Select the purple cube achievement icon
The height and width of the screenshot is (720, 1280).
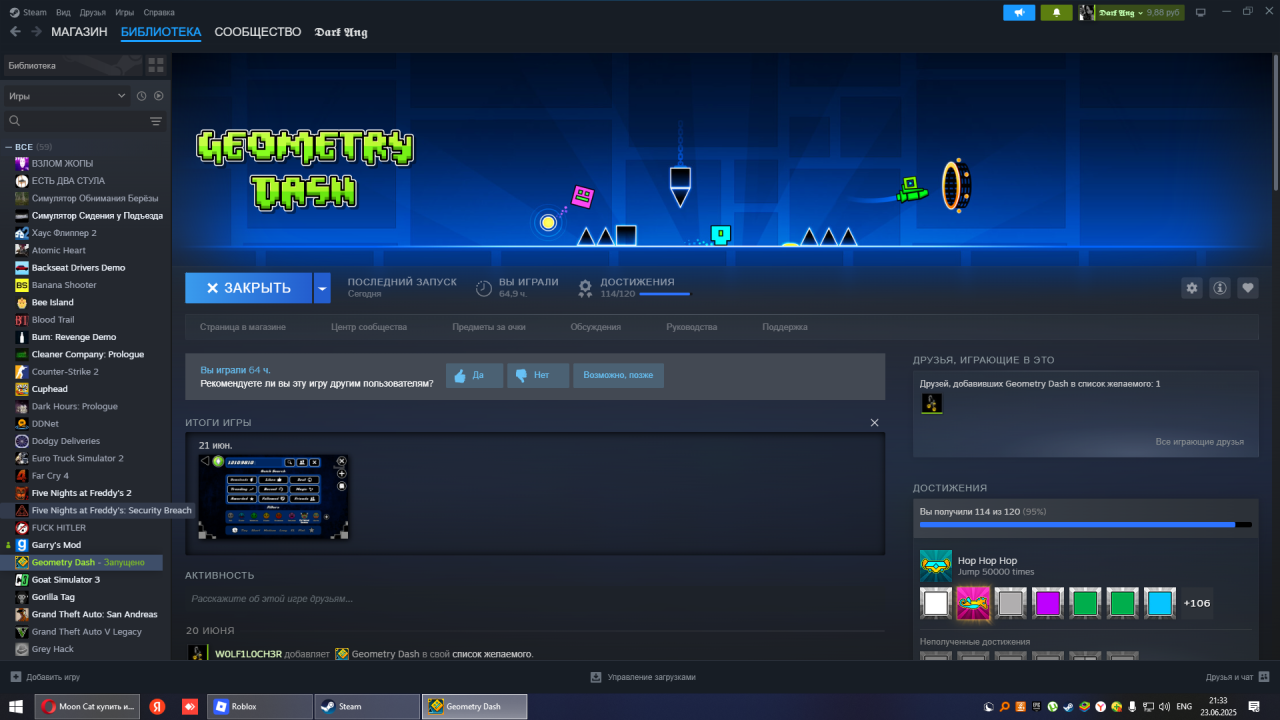[1048, 603]
